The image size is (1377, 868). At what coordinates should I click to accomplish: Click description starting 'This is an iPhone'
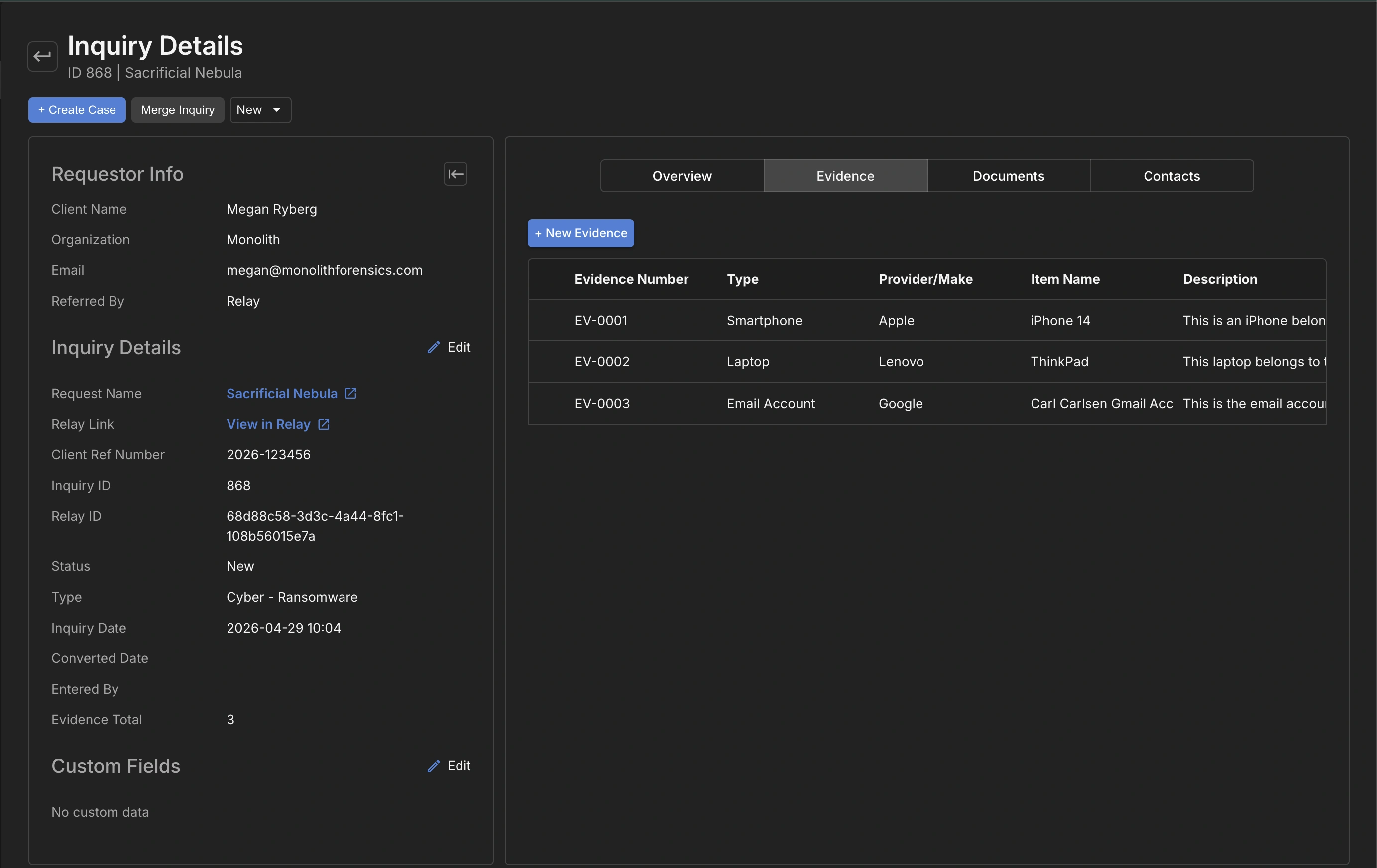(x=1254, y=320)
